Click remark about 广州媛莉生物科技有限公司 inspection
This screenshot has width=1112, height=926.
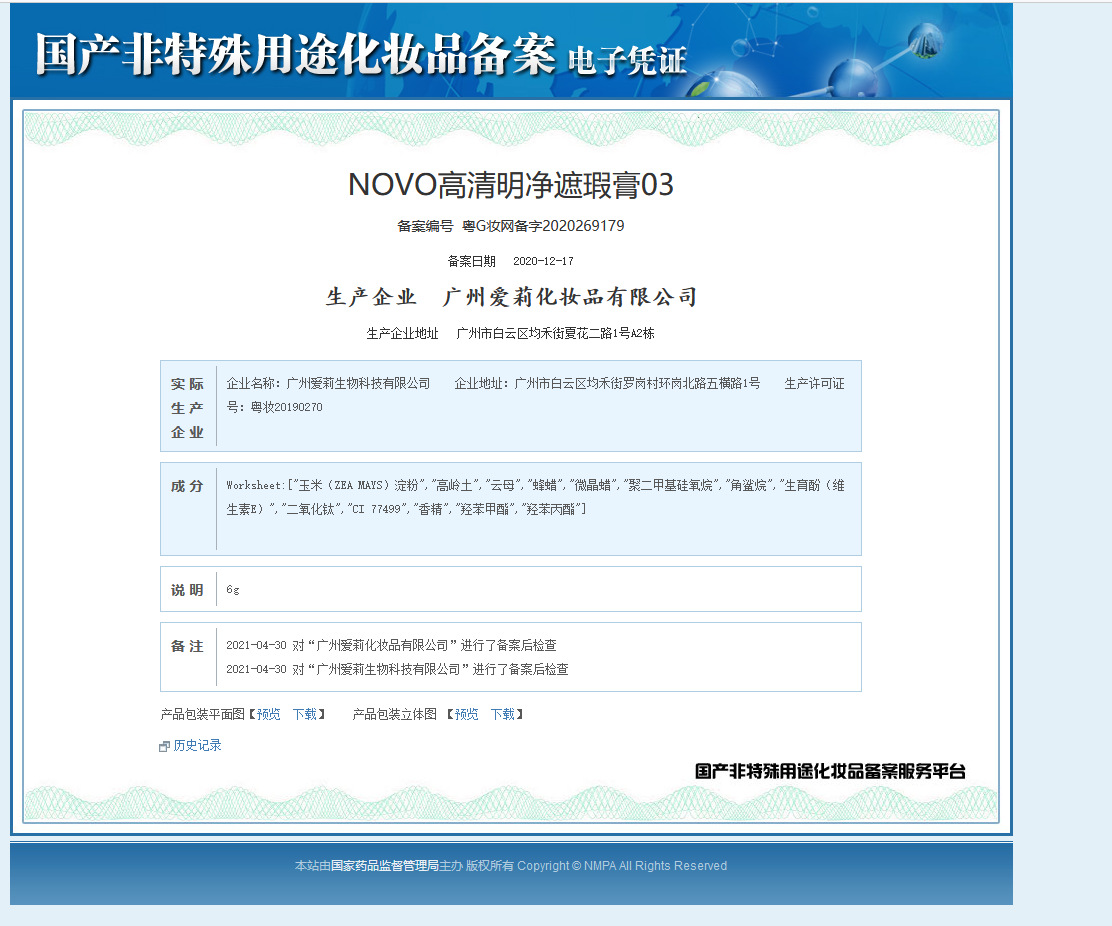tap(397, 669)
